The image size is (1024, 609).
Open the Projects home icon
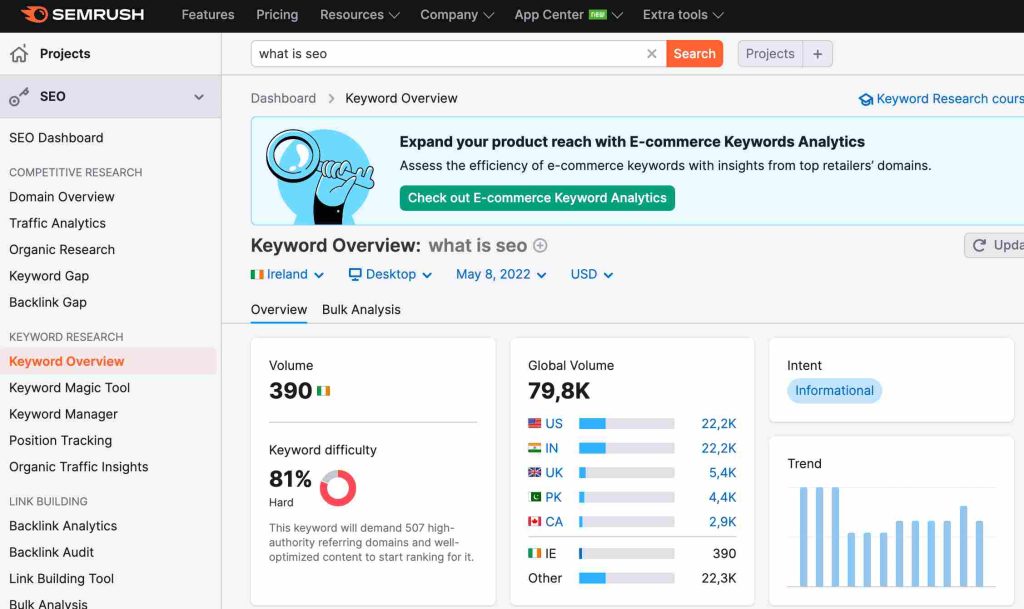(x=19, y=54)
